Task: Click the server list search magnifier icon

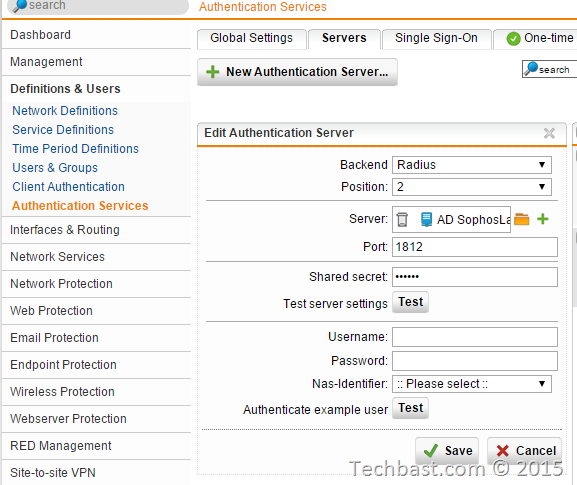Action: point(531,69)
